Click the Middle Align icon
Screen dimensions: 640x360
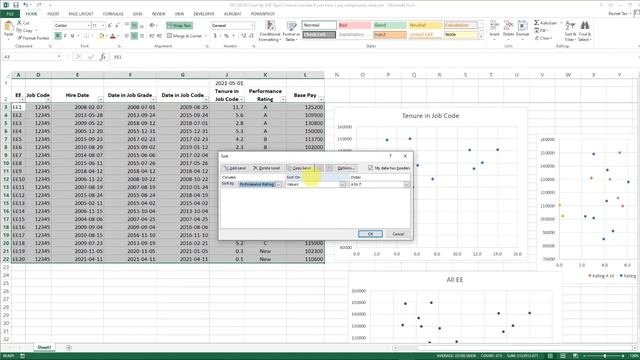click(x=134, y=25)
